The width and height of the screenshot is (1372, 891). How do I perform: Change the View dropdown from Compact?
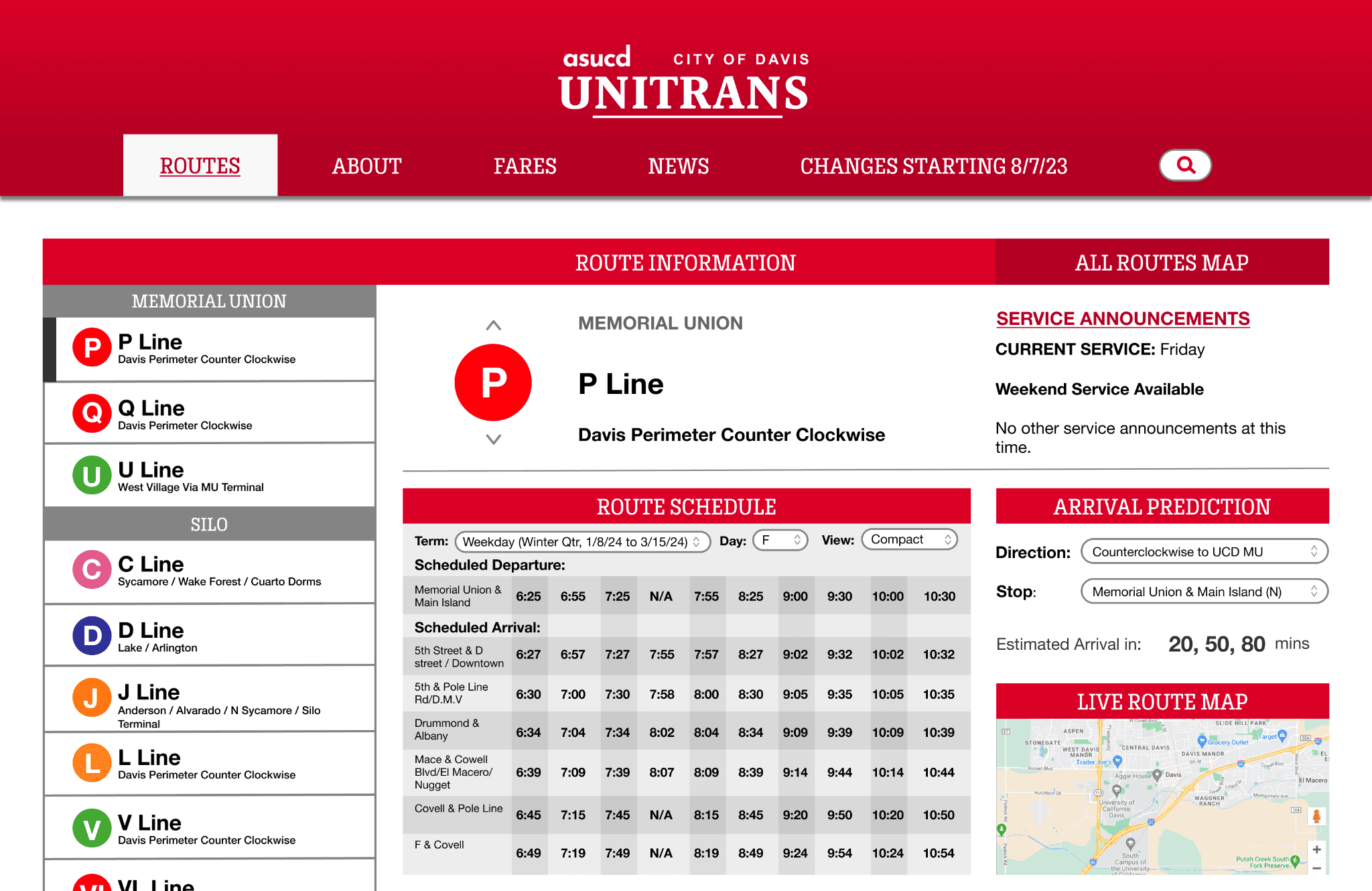[910, 539]
